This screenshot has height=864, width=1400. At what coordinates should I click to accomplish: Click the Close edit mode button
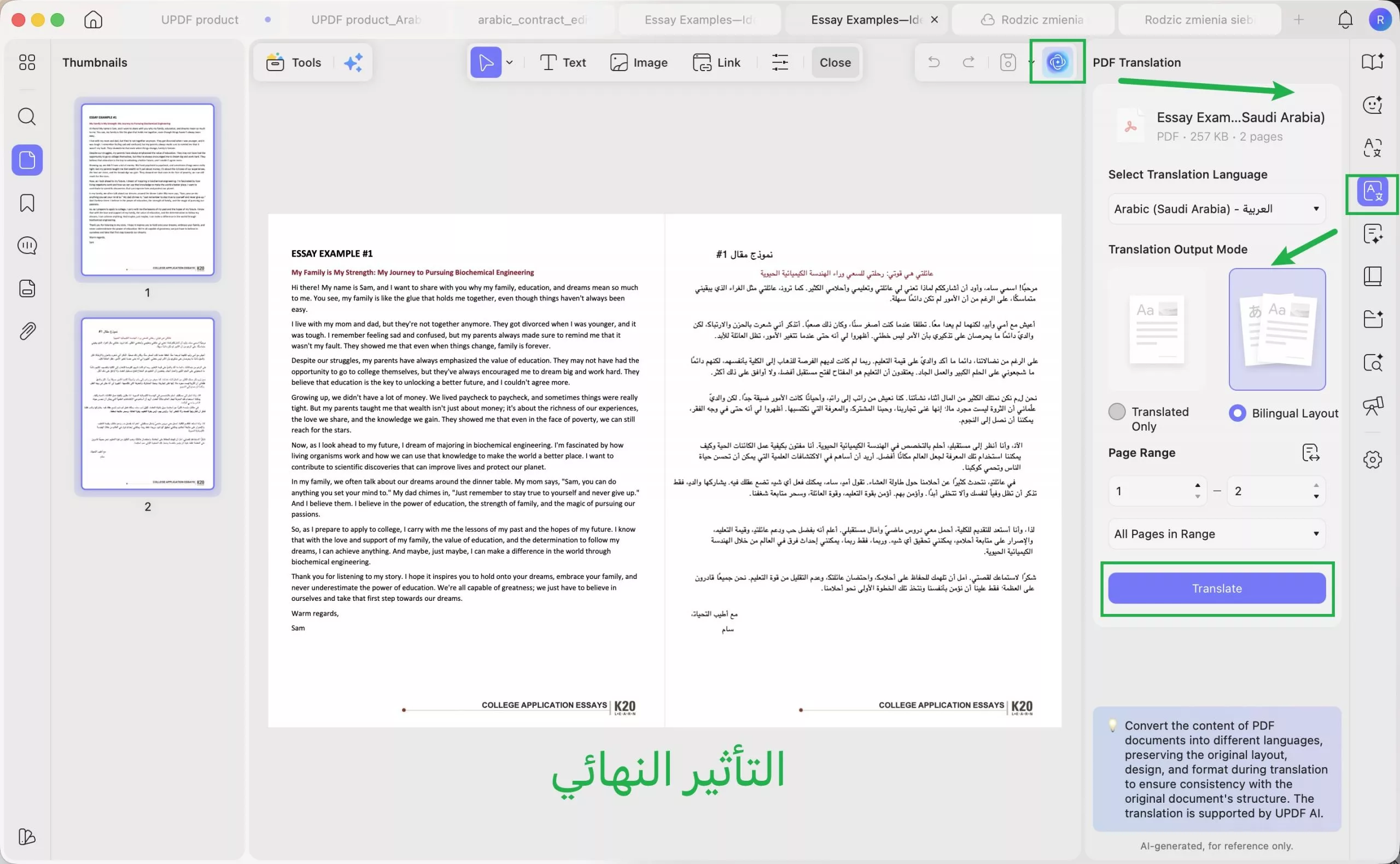pyautogui.click(x=835, y=62)
